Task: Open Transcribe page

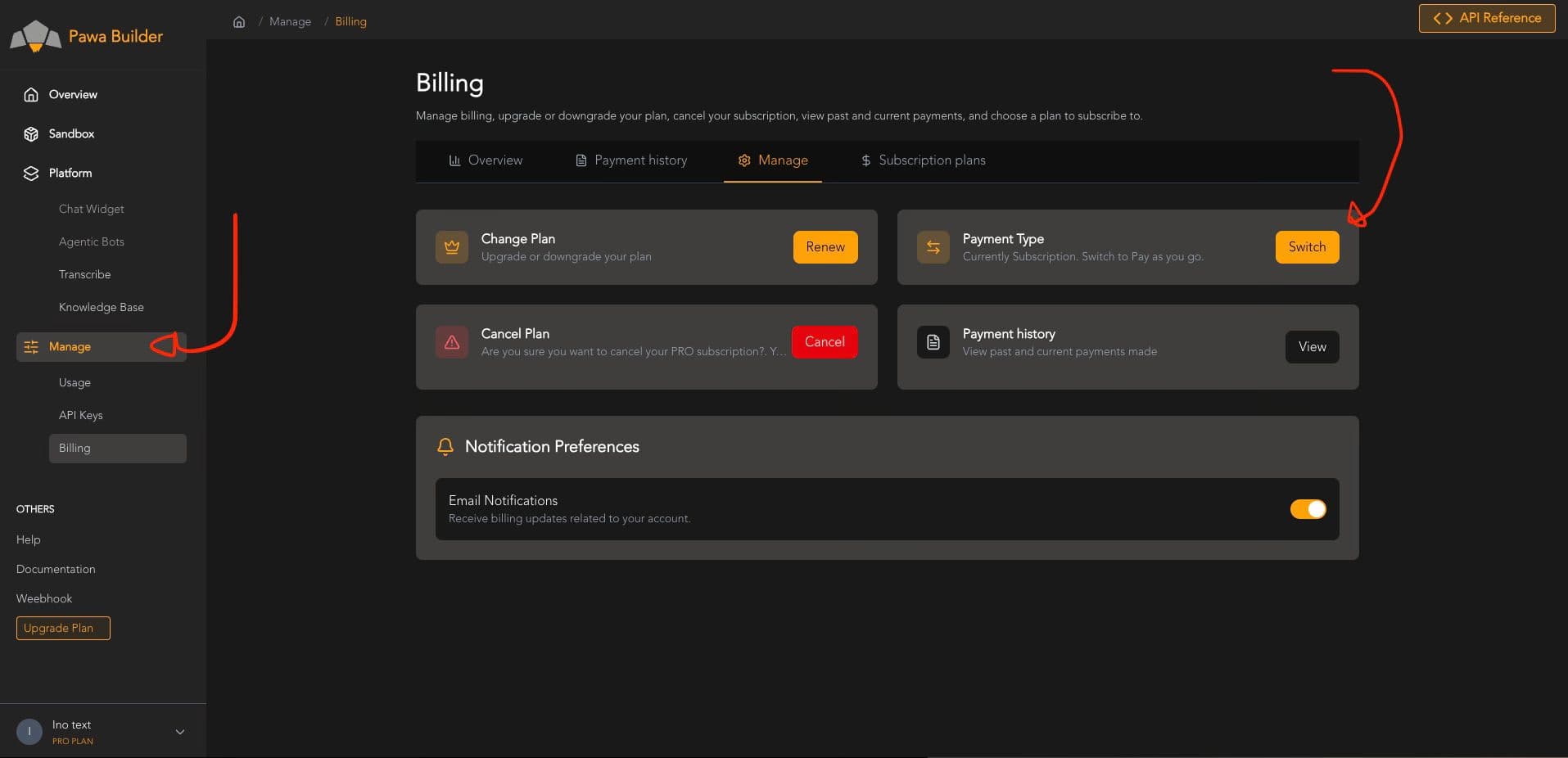Action: 84,274
